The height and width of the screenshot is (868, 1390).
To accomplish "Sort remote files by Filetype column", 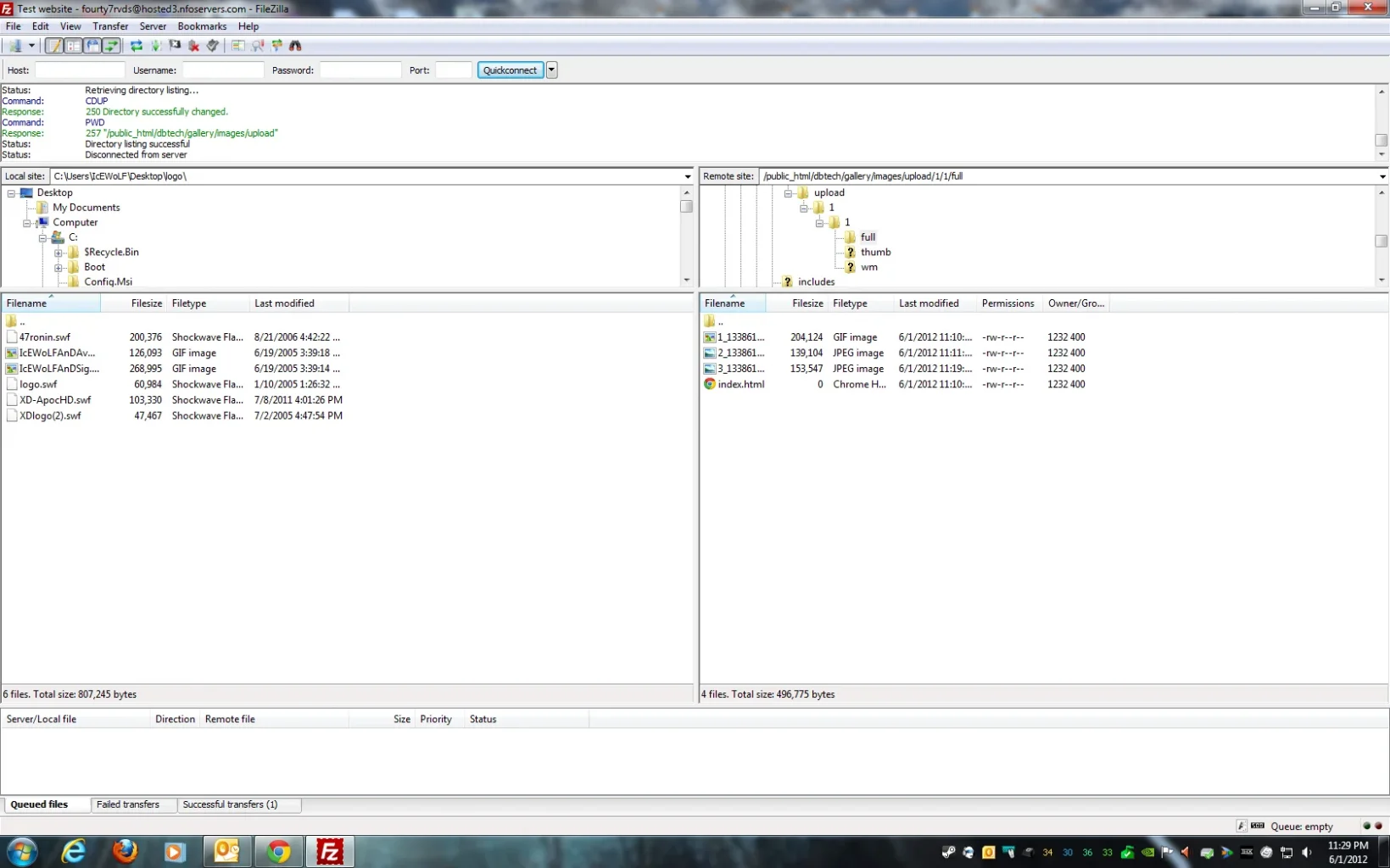I will click(x=859, y=303).
